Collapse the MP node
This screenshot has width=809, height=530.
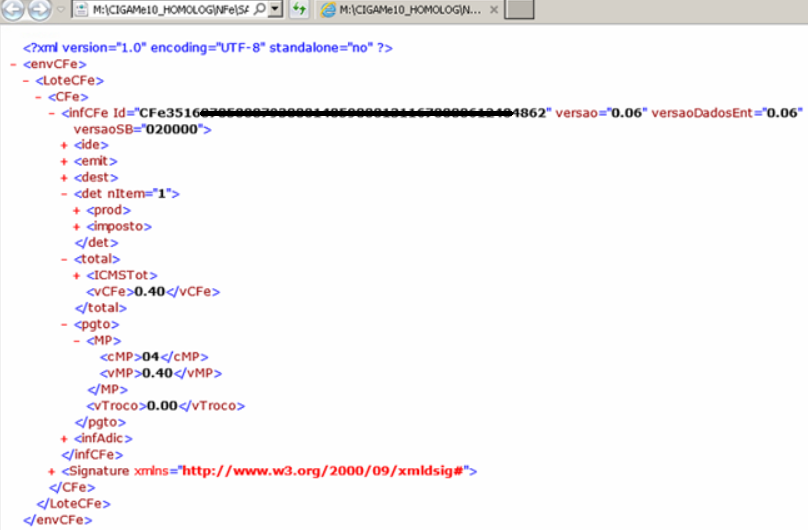pos(77,341)
